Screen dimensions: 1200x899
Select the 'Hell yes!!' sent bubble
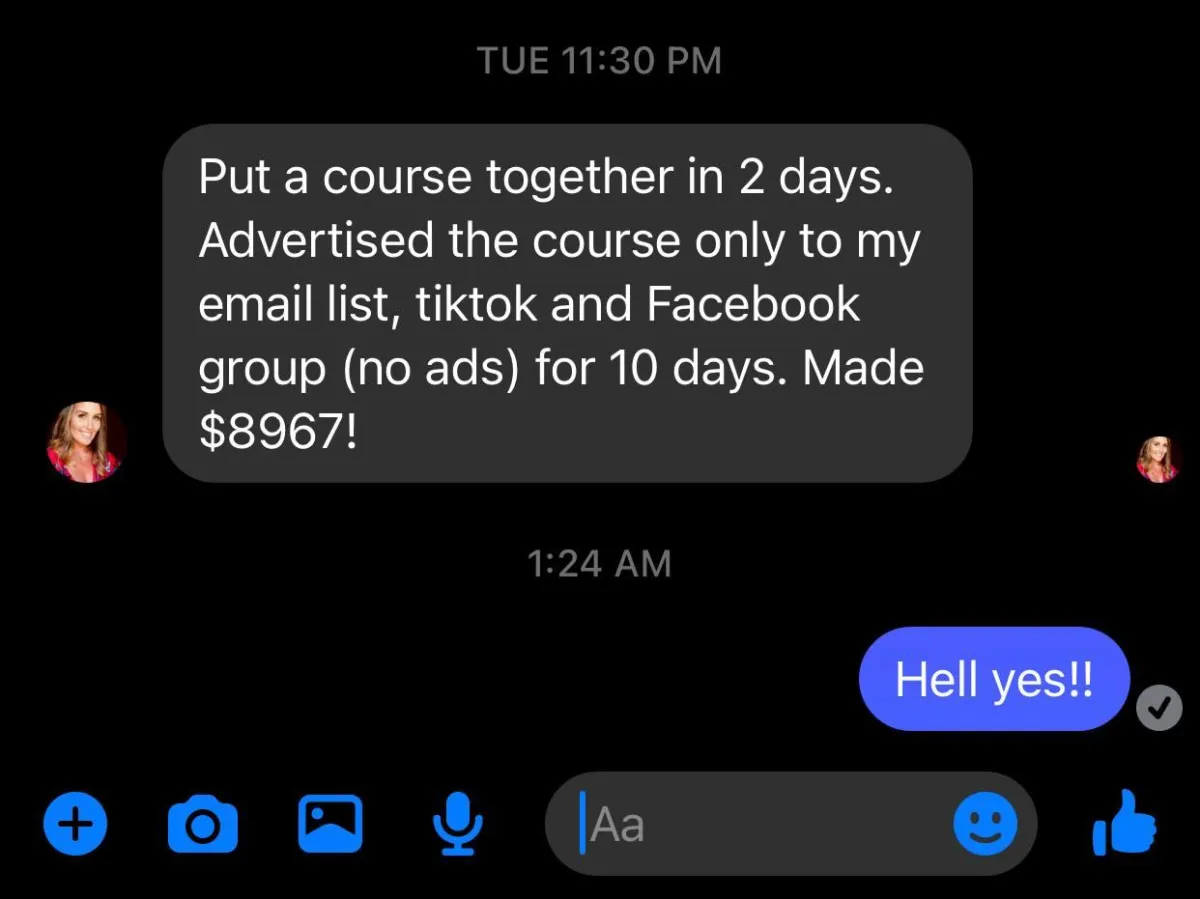pyautogui.click(x=994, y=679)
